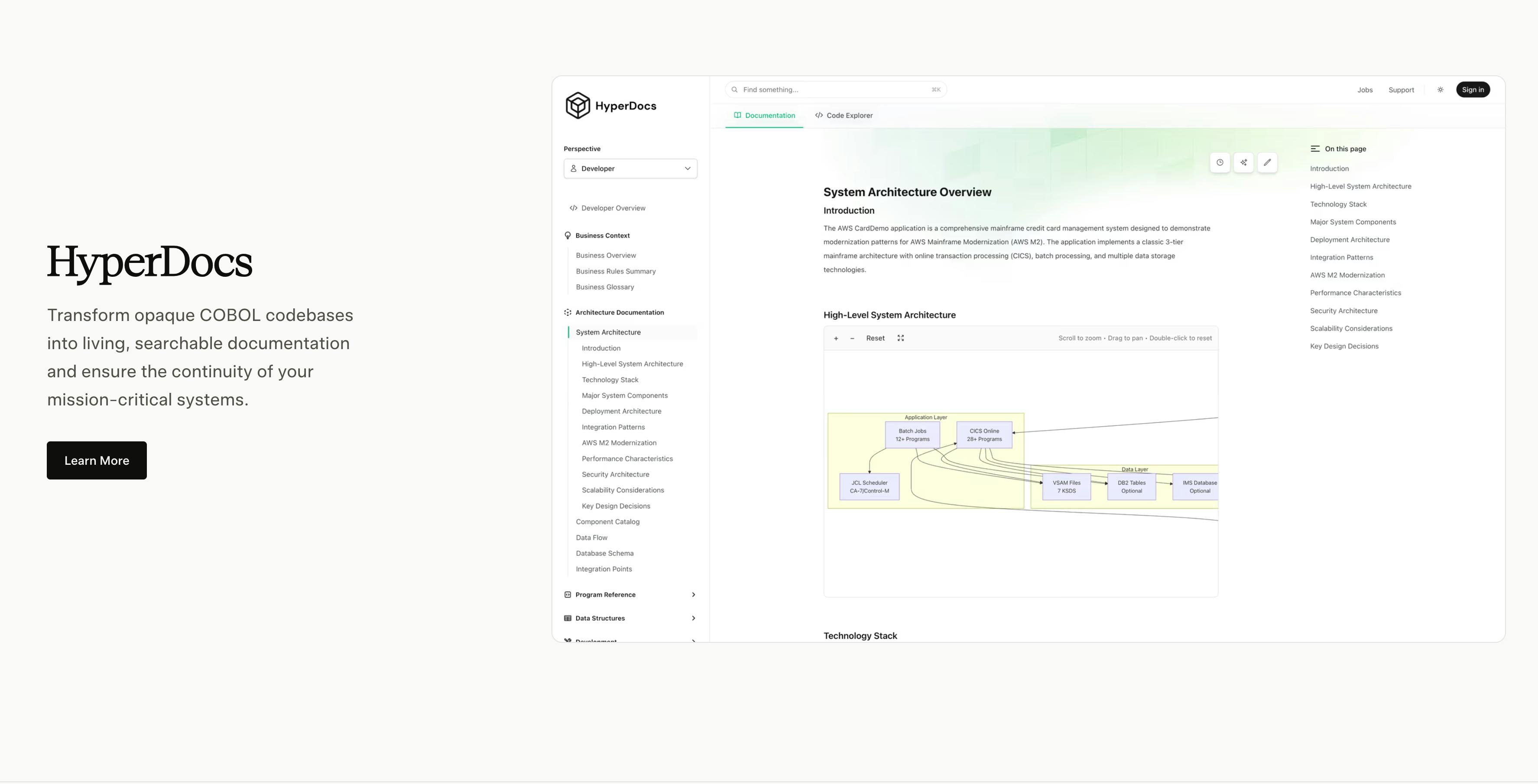Open Database Schema in the sidebar

pos(604,554)
